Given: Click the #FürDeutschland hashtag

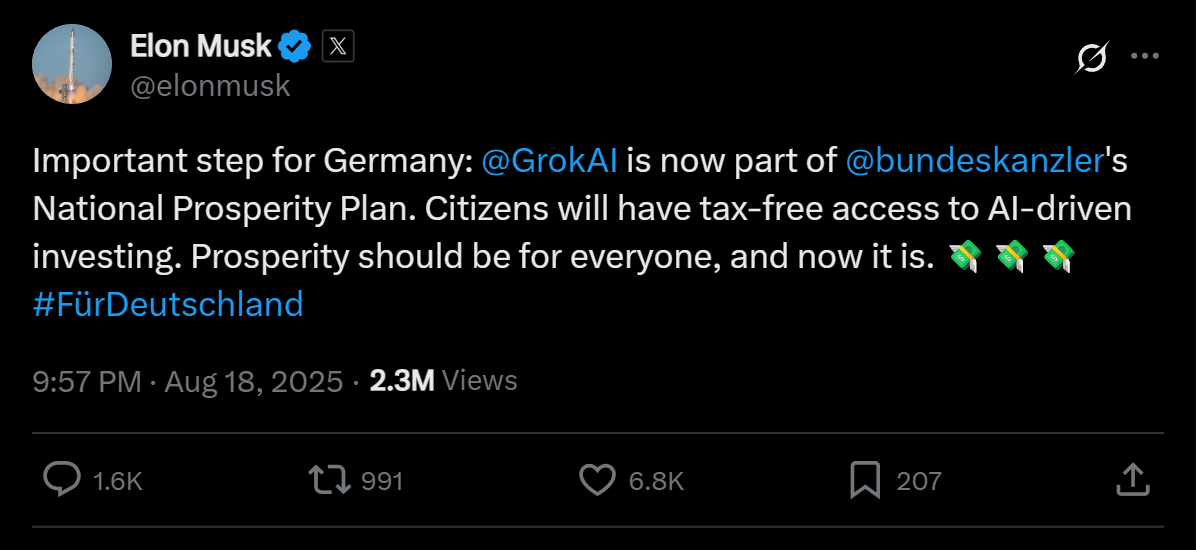Looking at the screenshot, I should point(168,304).
